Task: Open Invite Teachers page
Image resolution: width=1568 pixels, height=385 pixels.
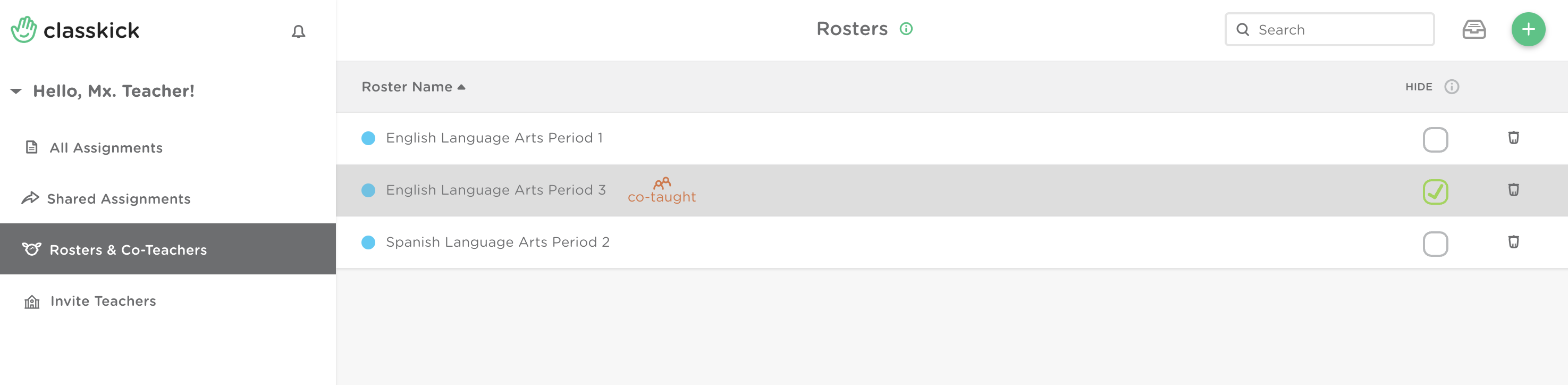Action: click(103, 301)
